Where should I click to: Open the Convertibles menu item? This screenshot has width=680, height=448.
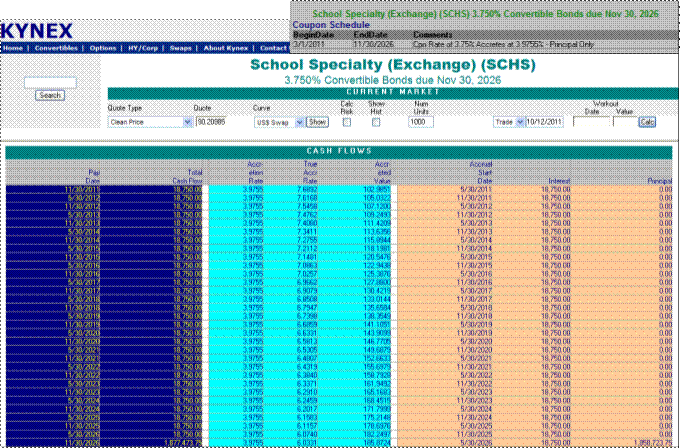[x=56, y=48]
